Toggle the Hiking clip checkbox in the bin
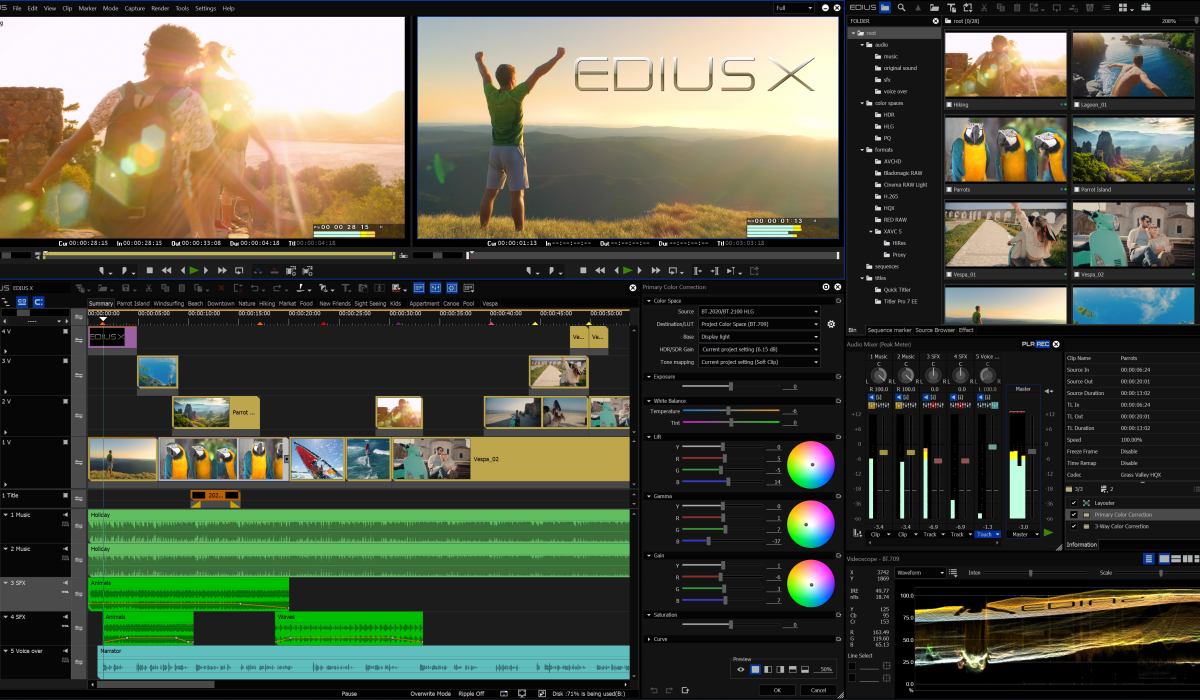 (x=949, y=104)
